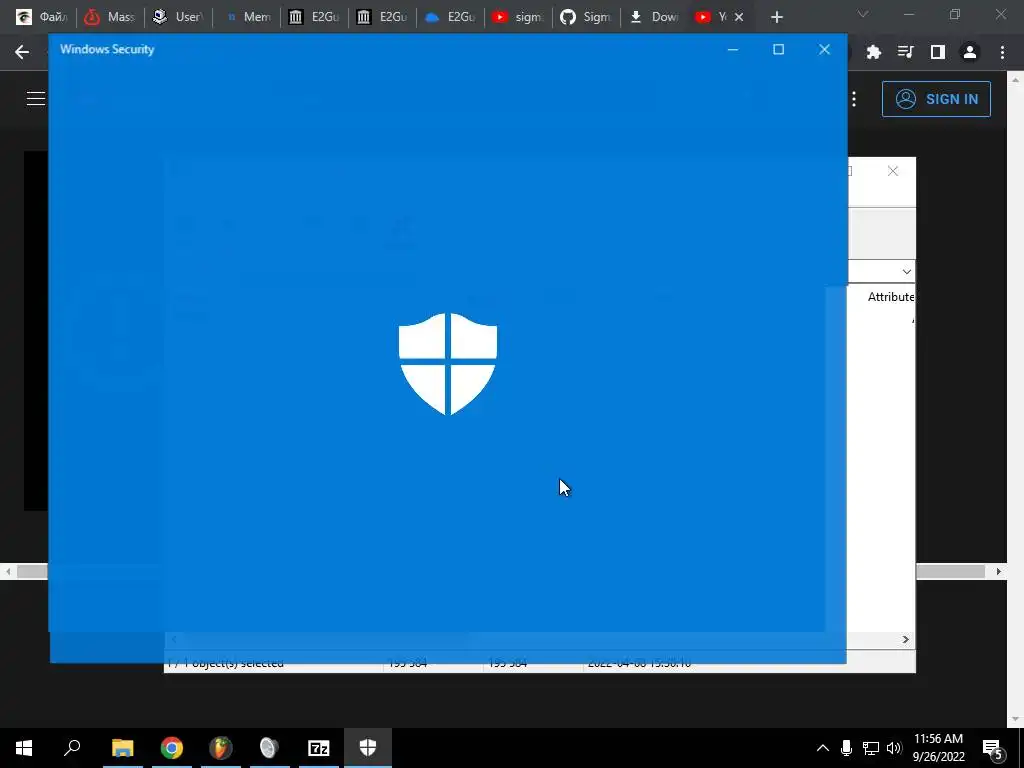Open Chrome media control icon

(x=906, y=52)
